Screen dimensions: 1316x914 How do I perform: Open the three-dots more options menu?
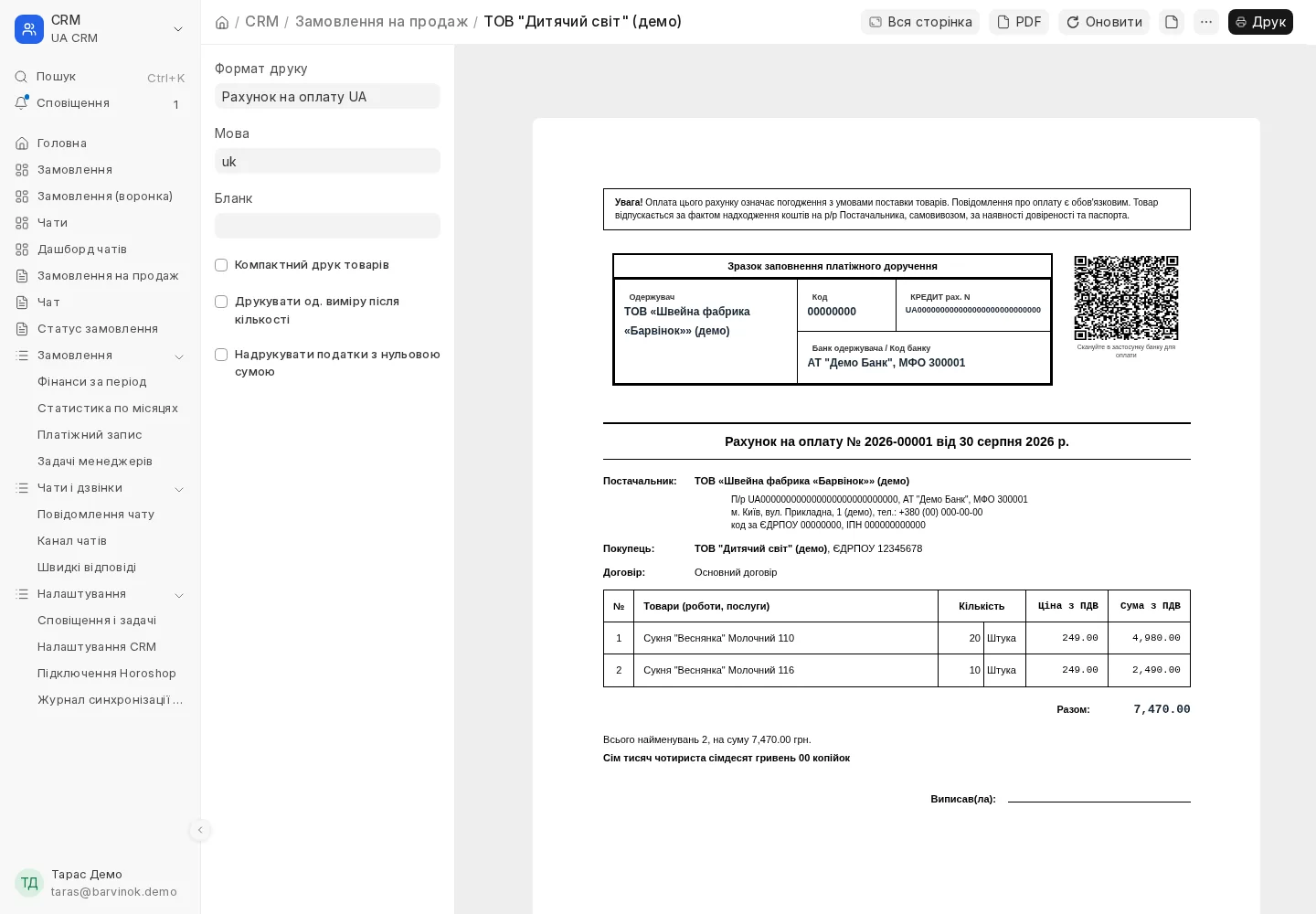tap(1206, 22)
